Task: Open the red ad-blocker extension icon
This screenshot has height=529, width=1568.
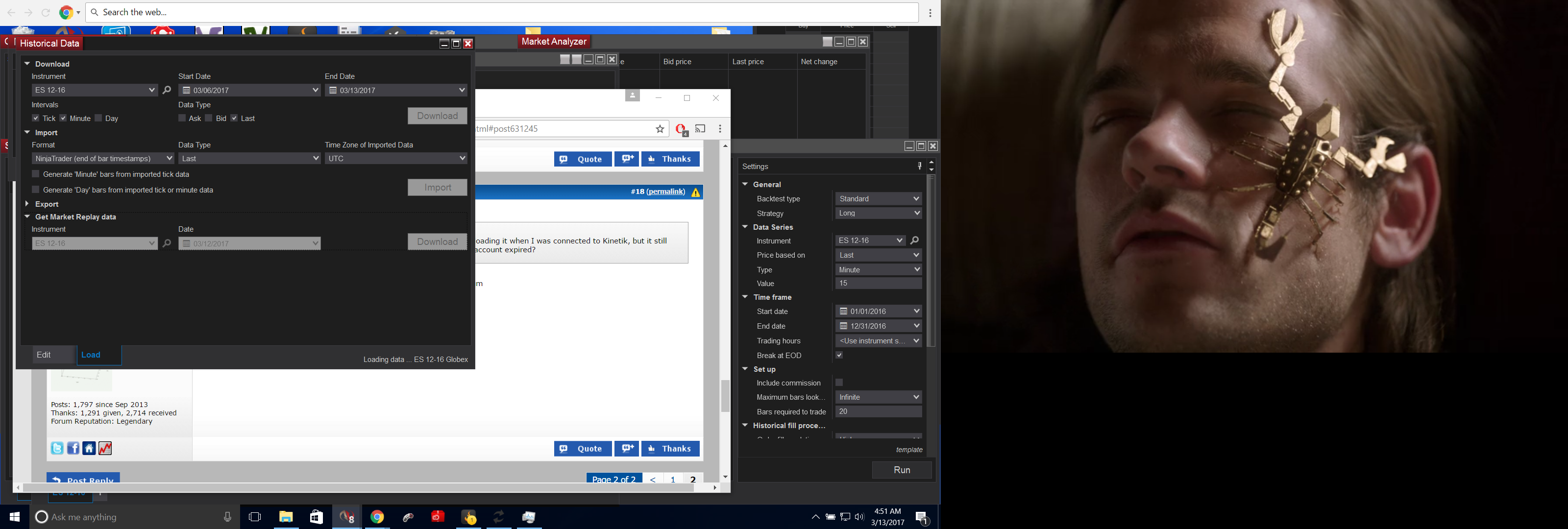Action: click(x=681, y=129)
